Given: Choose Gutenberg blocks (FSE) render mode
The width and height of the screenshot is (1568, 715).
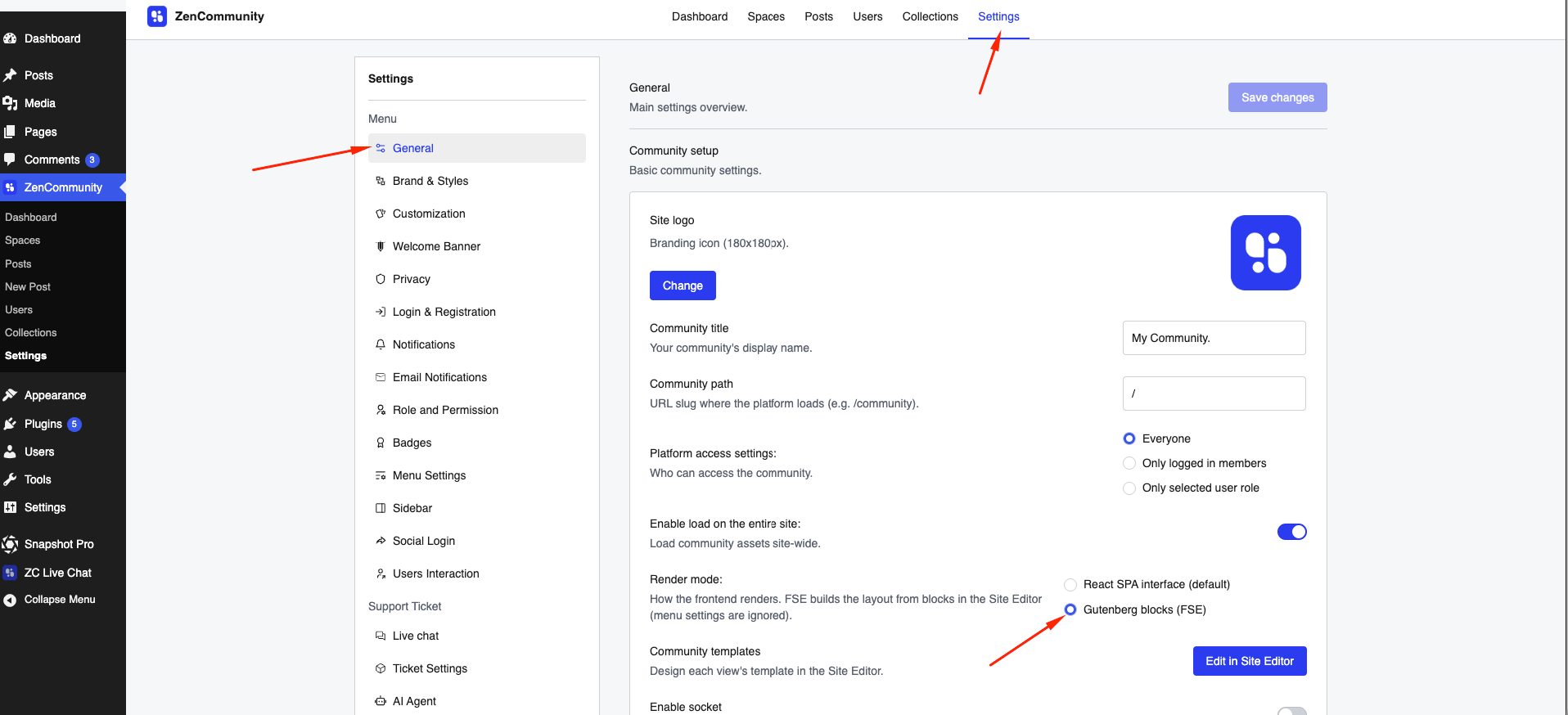Looking at the screenshot, I should click(x=1070, y=609).
